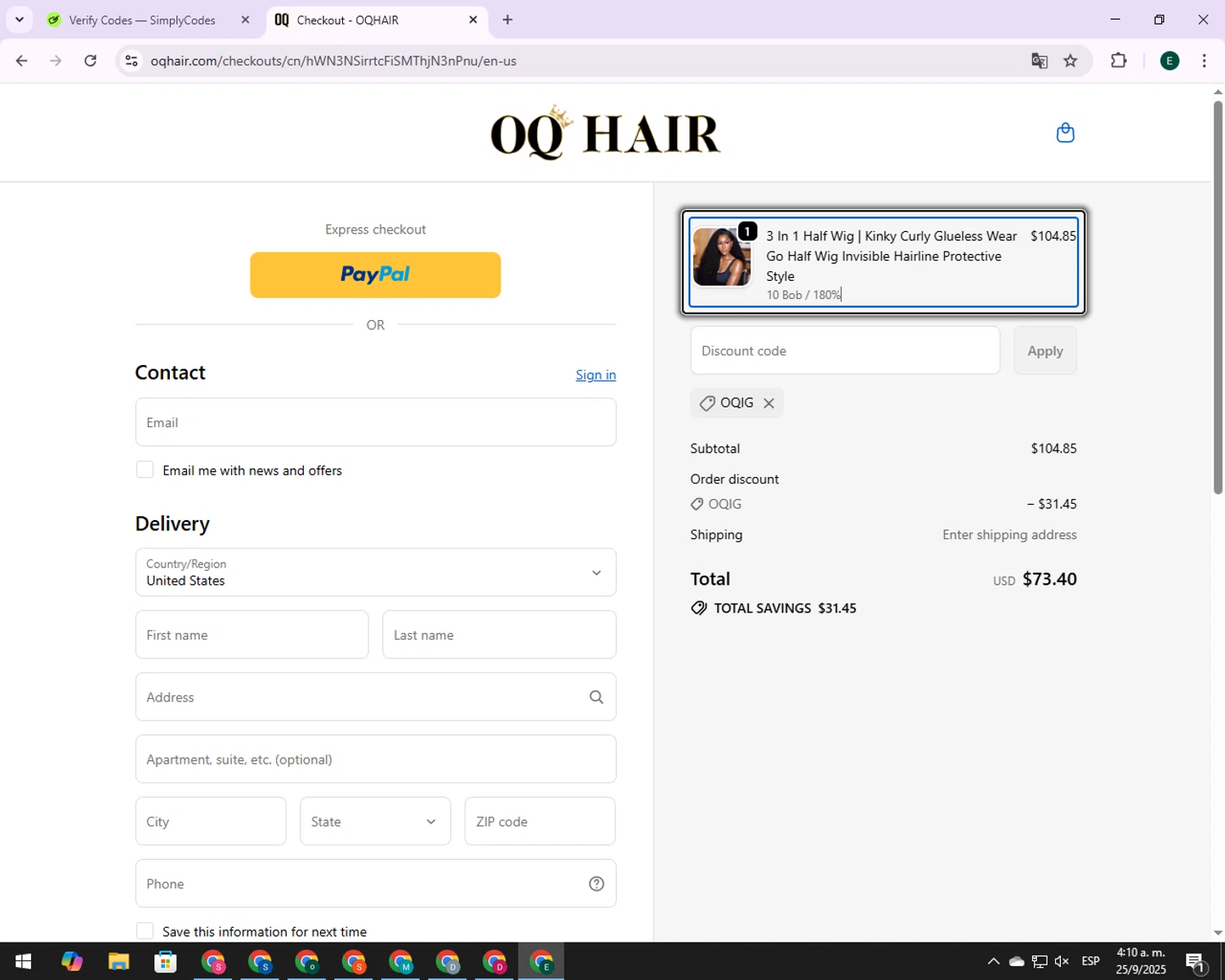The width and height of the screenshot is (1225, 980).
Task: Pay with PayPal express checkout
Action: pyautogui.click(x=375, y=275)
